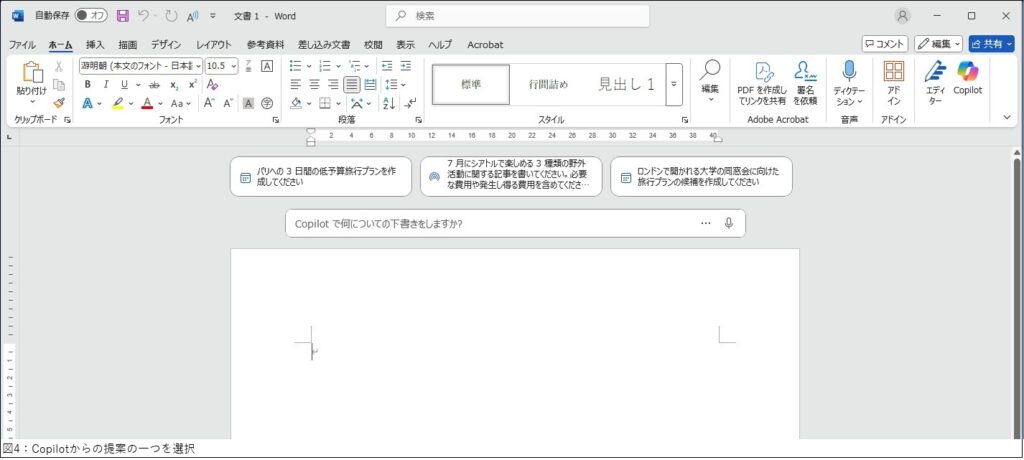Toggle the AutoSave (自動保存) switch
Image resolution: width=1024 pixels, height=460 pixels.
[91, 16]
